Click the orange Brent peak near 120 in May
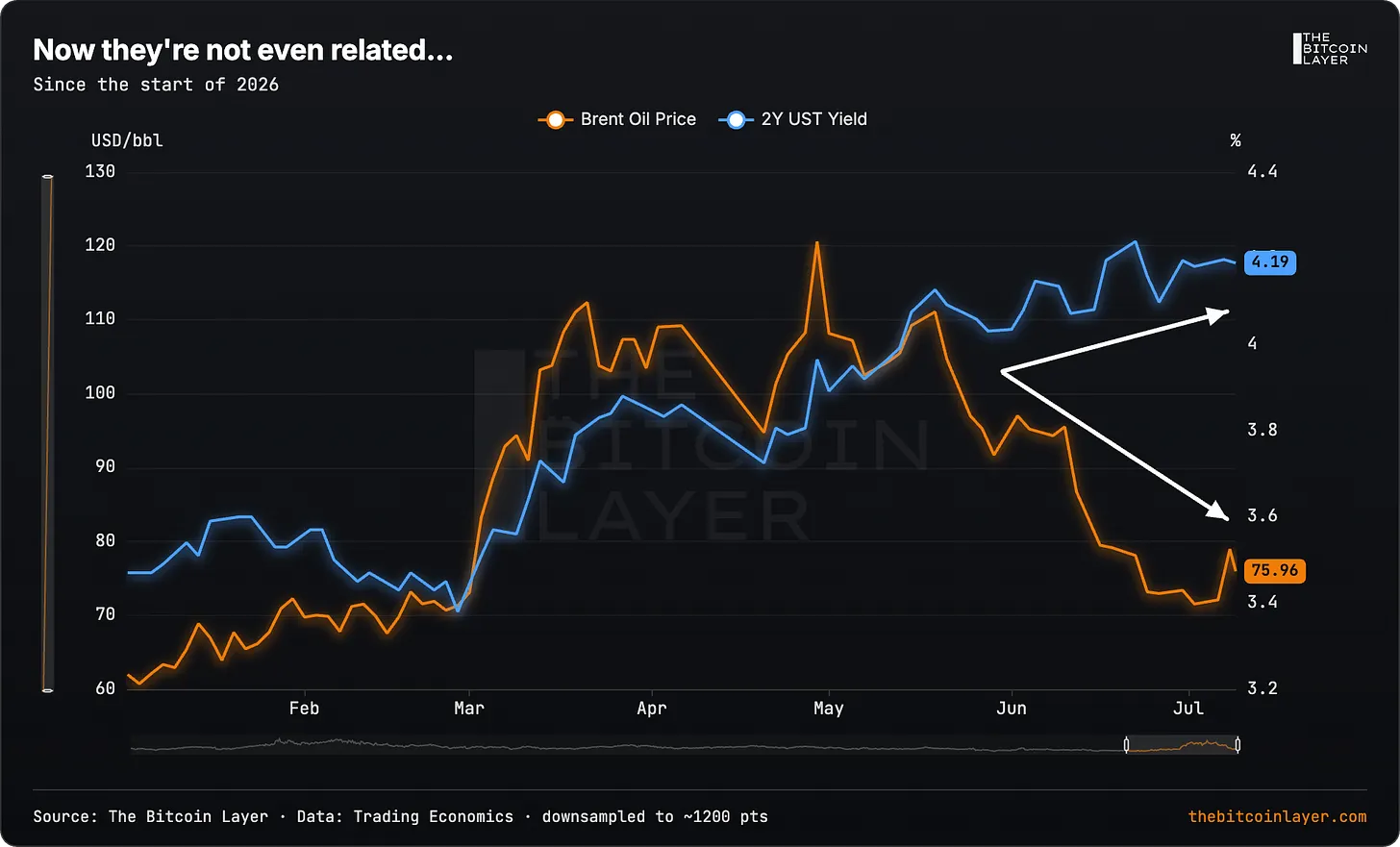This screenshot has height=847, width=1400. click(x=817, y=243)
